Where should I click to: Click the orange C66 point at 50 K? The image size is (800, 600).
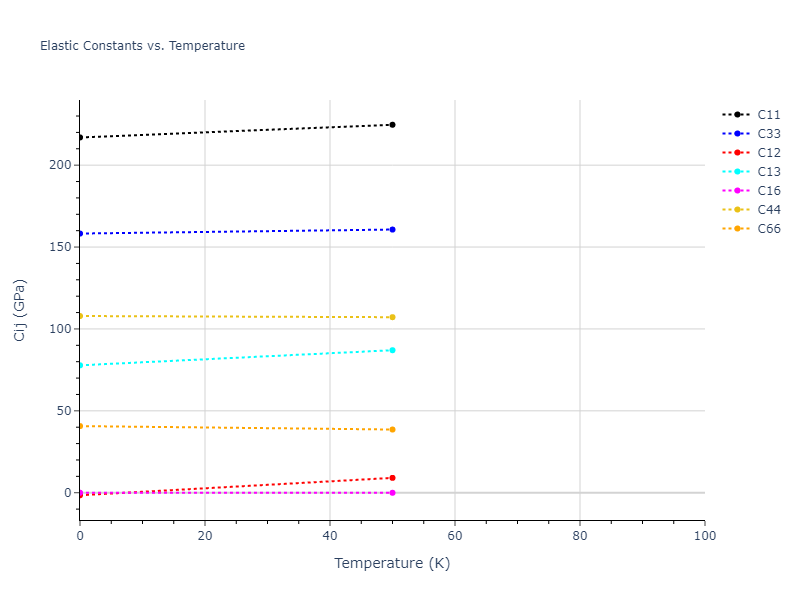[x=392, y=430]
